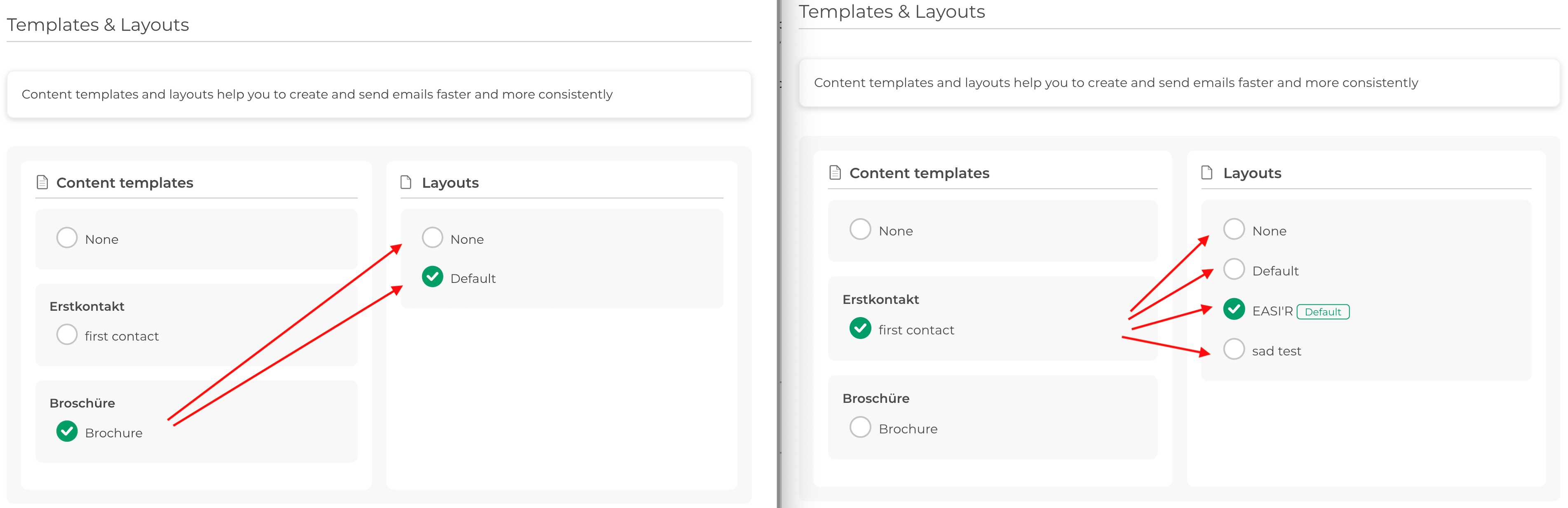Click the green Default badge next to EASI'R
1568x508 pixels.
click(x=1323, y=312)
